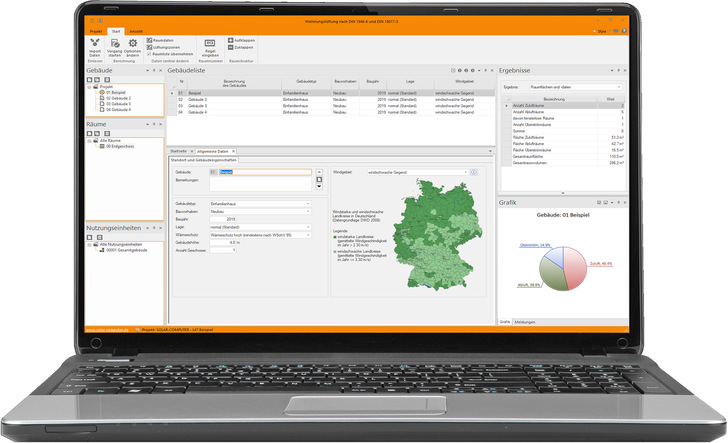Switch to the Startseite document tab

(180, 150)
